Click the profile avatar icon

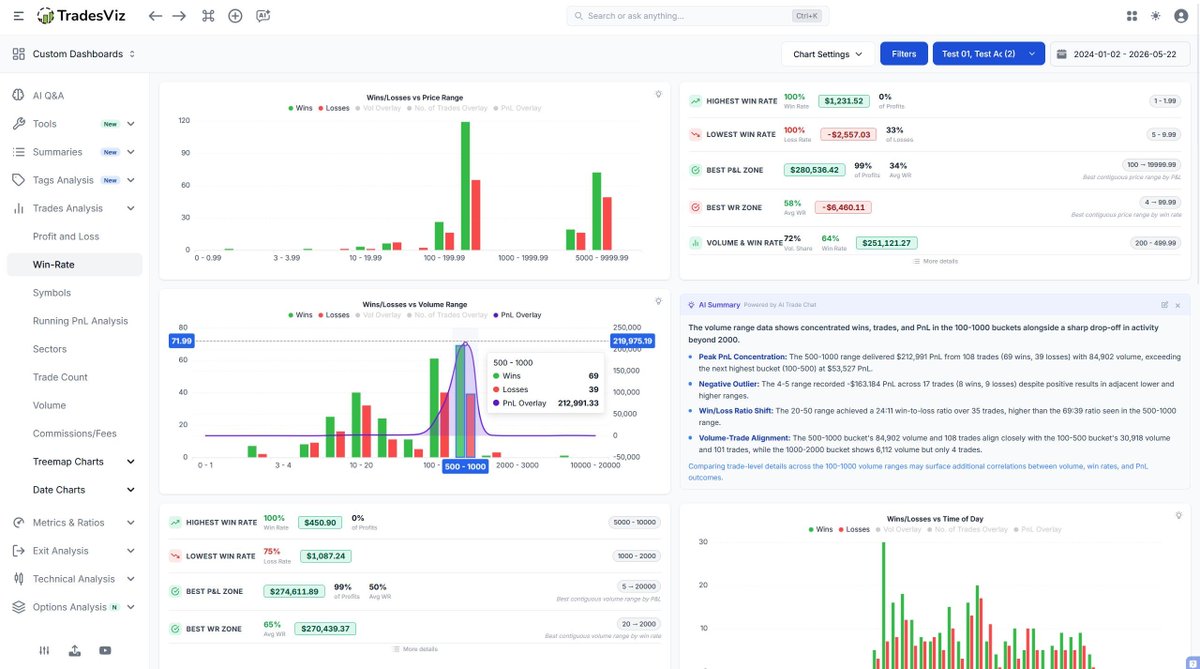(x=1180, y=16)
